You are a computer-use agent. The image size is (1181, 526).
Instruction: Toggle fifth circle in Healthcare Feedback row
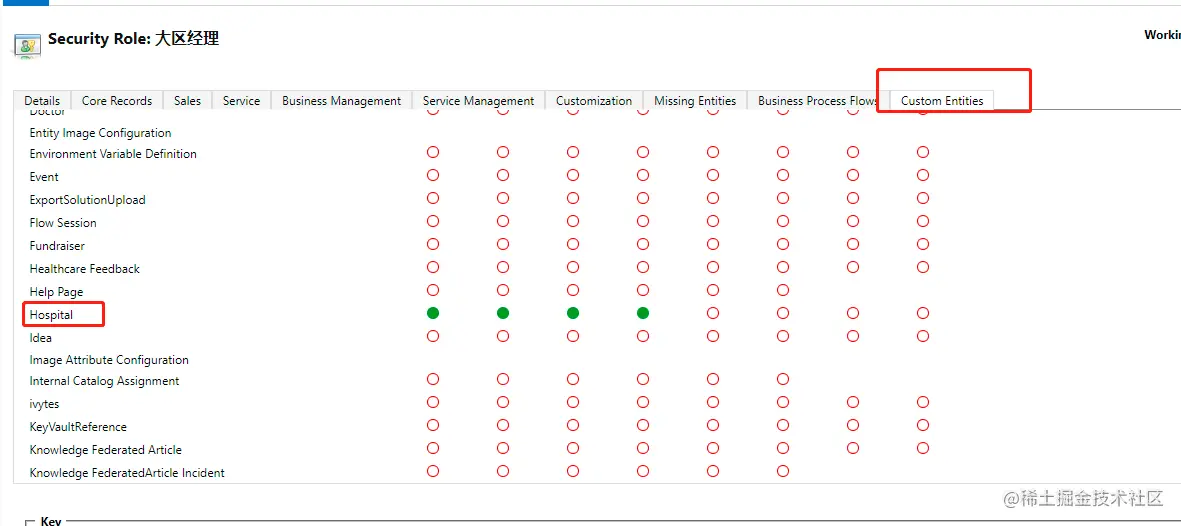(713, 267)
